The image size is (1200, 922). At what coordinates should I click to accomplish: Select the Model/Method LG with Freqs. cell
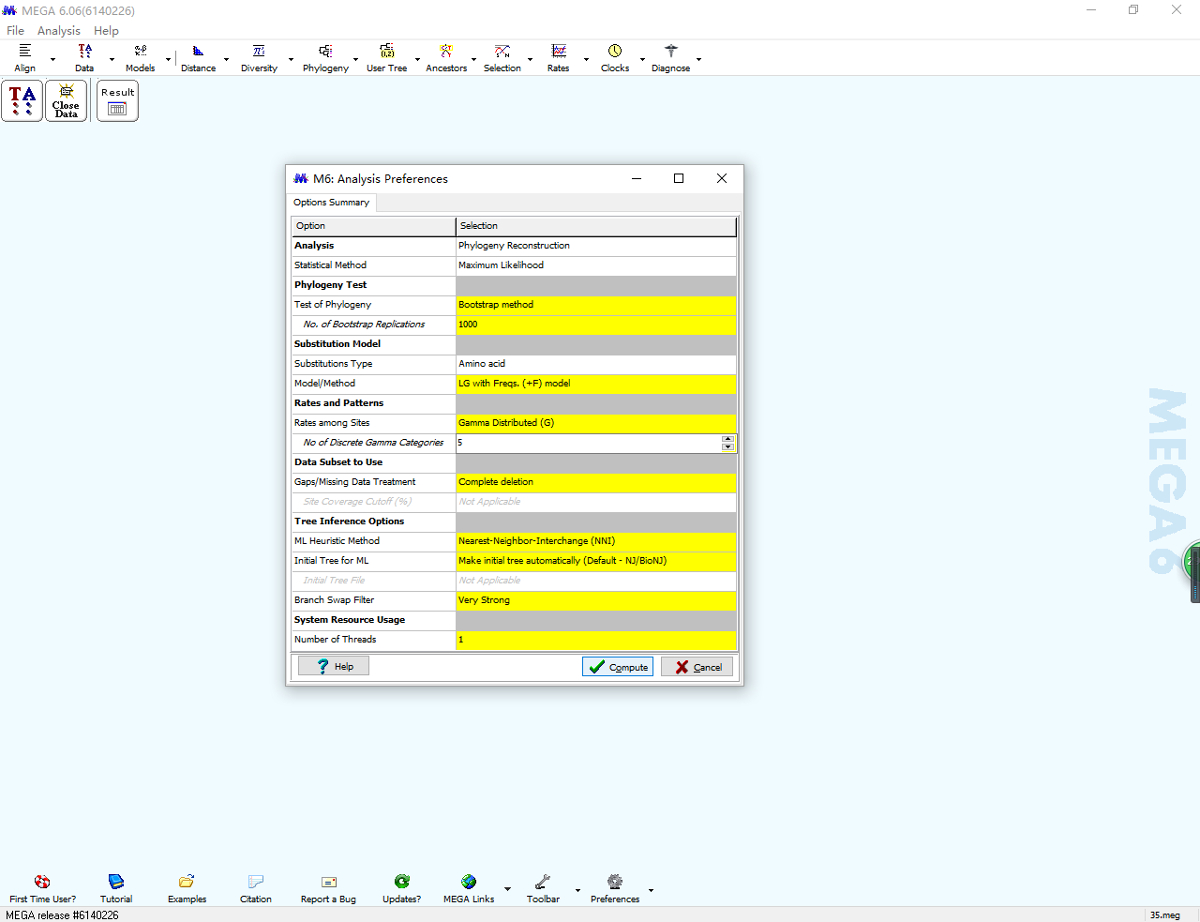[x=595, y=383]
